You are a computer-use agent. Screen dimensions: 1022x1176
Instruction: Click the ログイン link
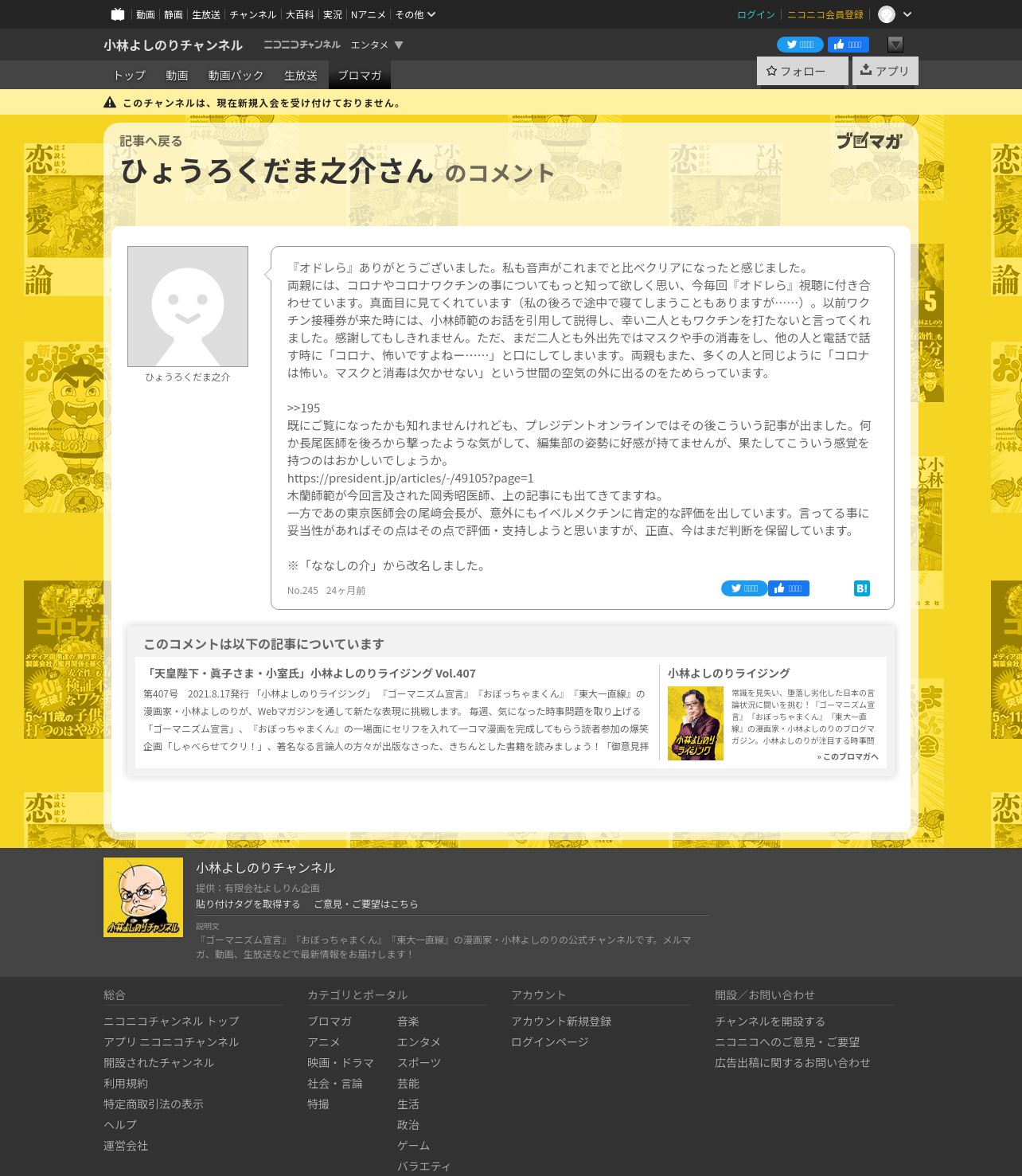click(x=756, y=14)
